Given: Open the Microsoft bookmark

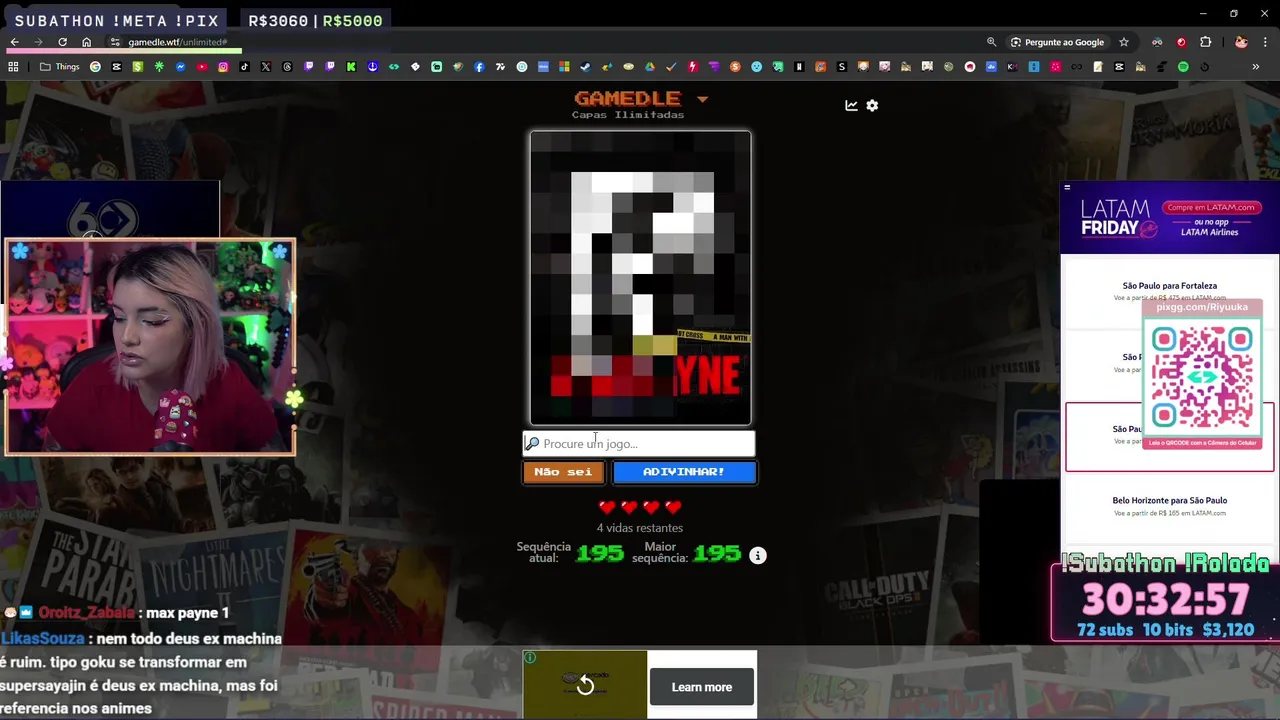Looking at the screenshot, I should coord(564,67).
